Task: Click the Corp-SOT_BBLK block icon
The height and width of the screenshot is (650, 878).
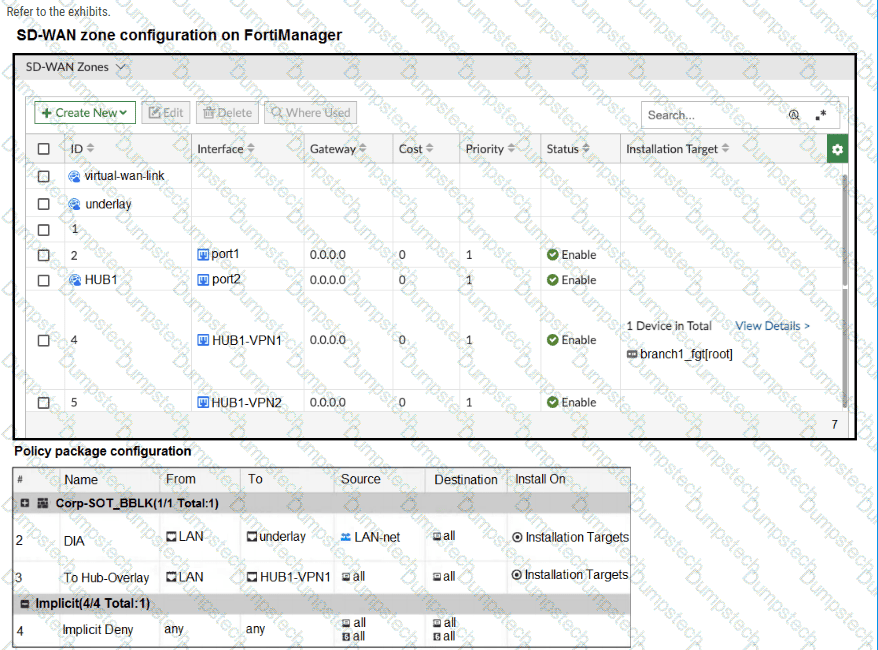Action: click(x=43, y=503)
